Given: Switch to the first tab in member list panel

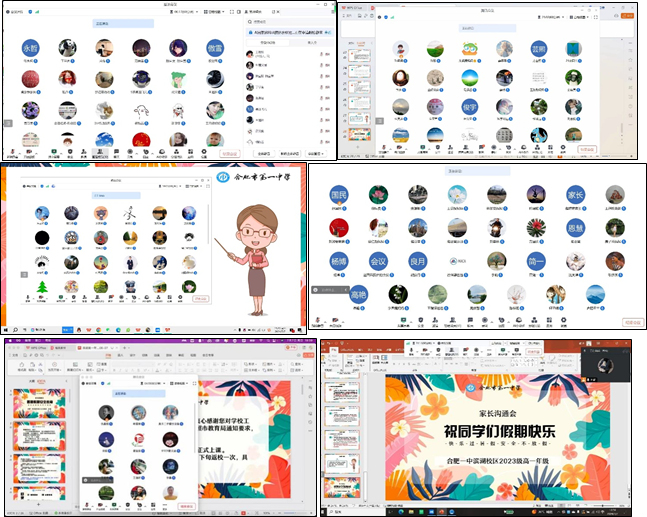Looking at the screenshot, I should pyautogui.click(x=268, y=42).
